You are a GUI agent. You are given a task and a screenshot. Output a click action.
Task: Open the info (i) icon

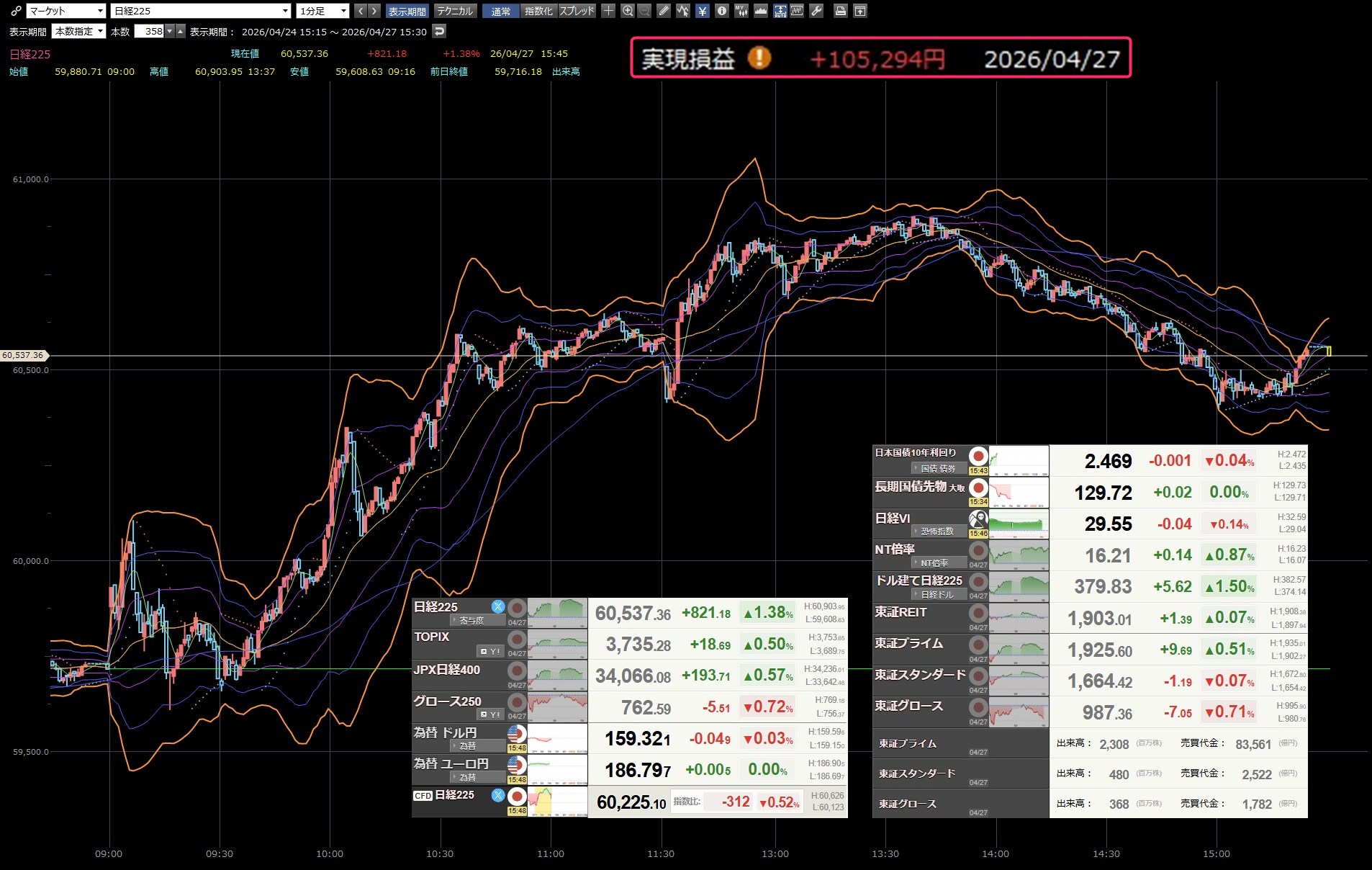point(722,11)
